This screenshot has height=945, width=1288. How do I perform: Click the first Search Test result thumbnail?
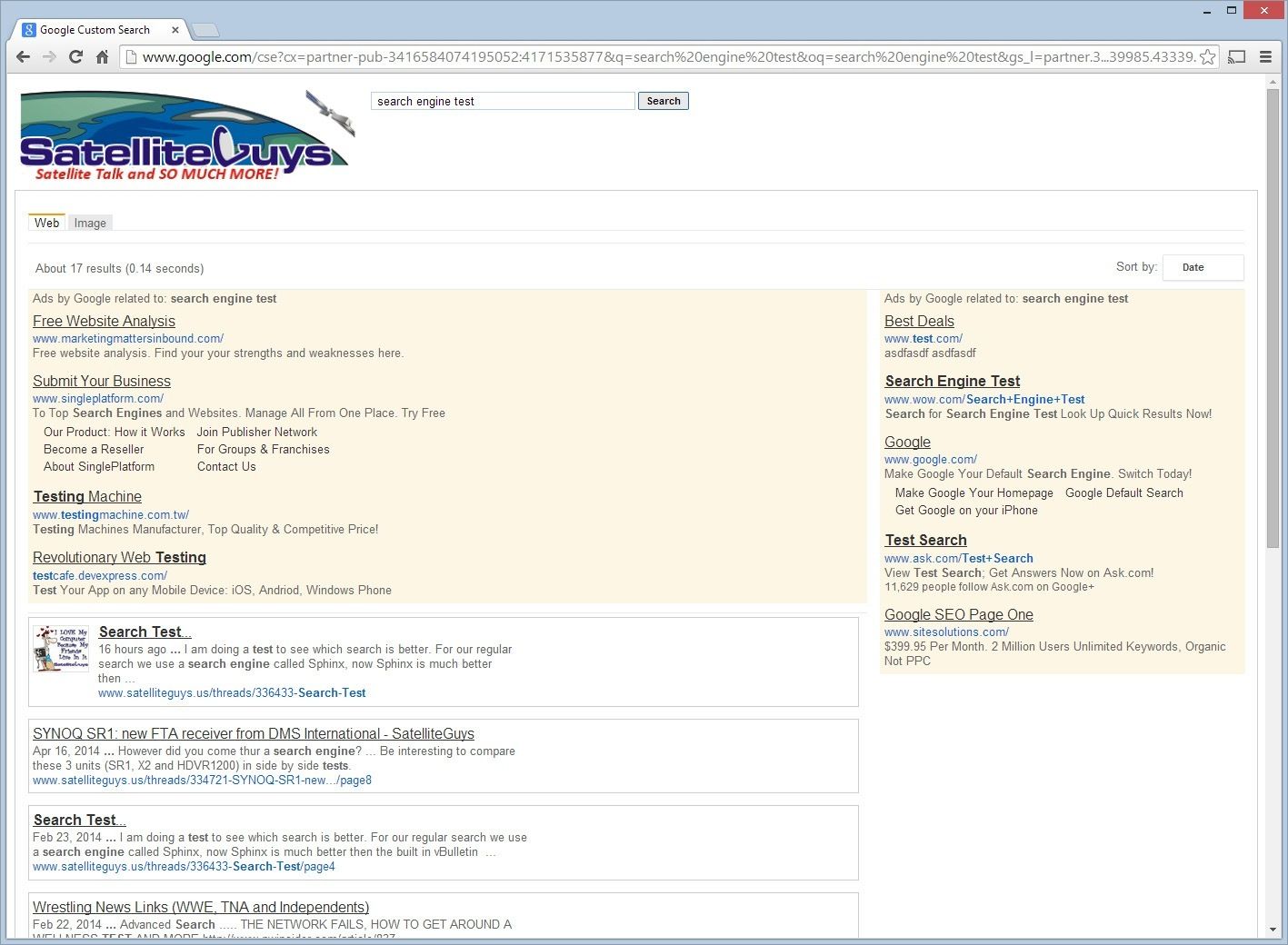pos(62,648)
